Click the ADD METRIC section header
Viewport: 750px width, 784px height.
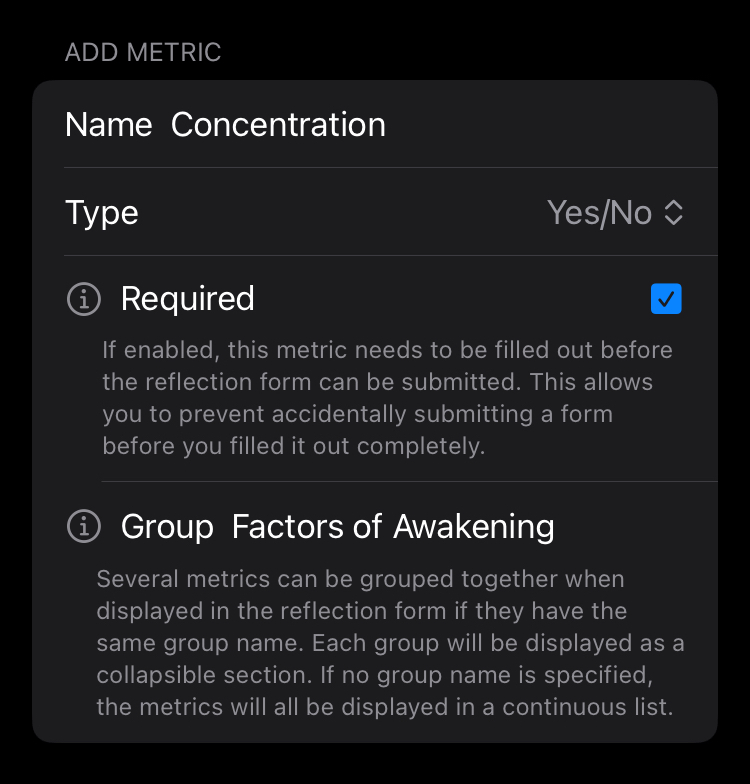coord(143,52)
